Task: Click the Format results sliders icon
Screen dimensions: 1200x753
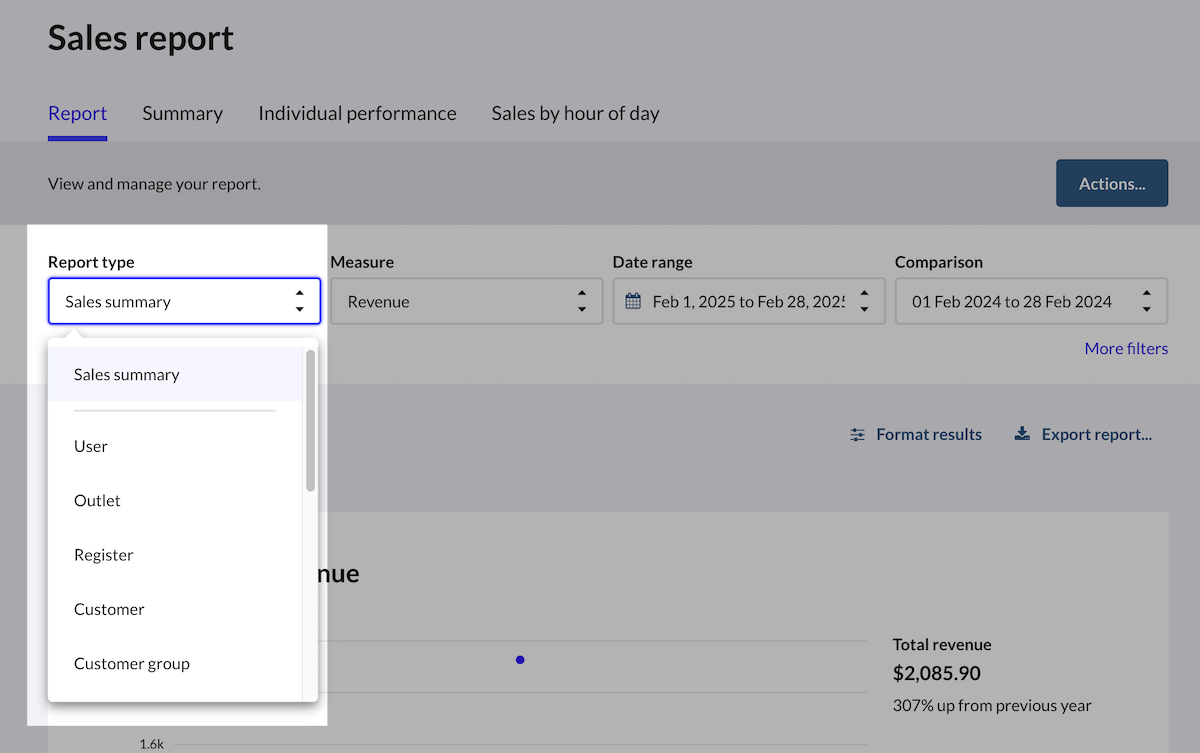Action: [857, 435]
